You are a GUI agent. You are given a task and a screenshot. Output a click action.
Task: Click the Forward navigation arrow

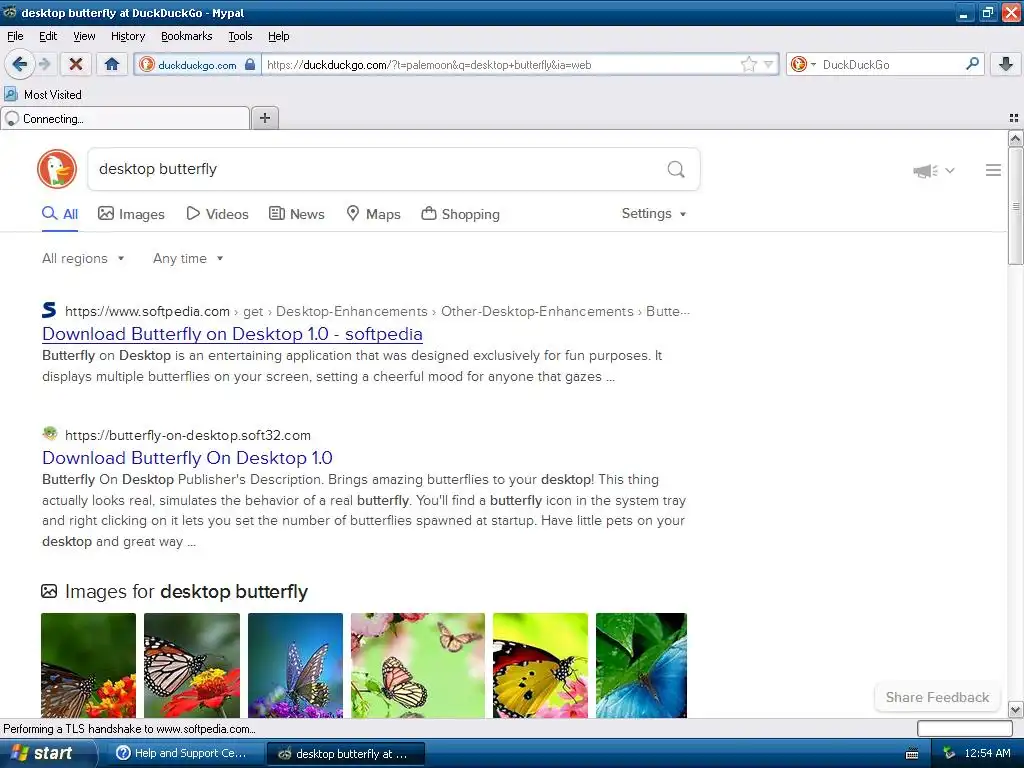pos(44,64)
